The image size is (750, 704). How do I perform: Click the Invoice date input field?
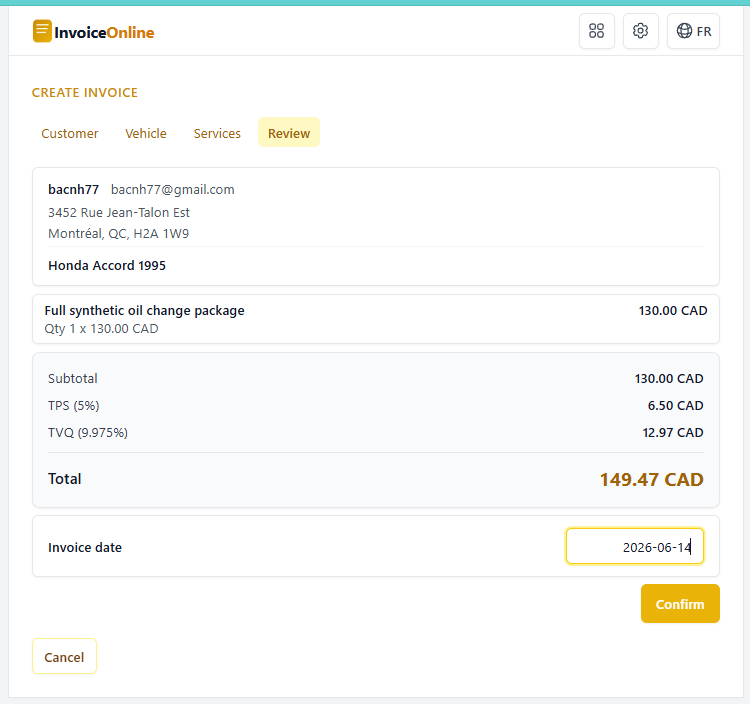coord(635,547)
